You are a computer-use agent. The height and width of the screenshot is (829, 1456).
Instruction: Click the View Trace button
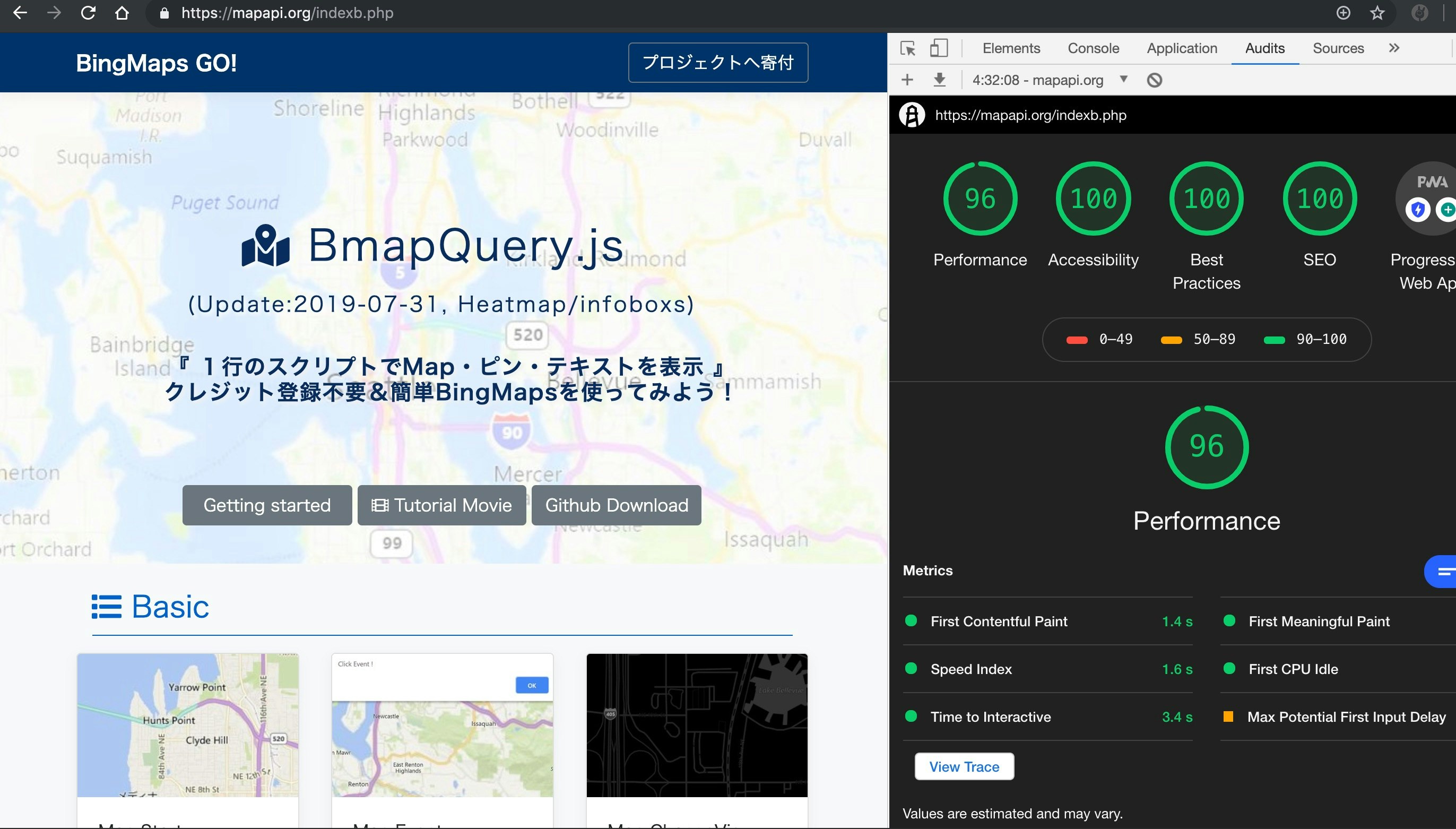coord(964,766)
